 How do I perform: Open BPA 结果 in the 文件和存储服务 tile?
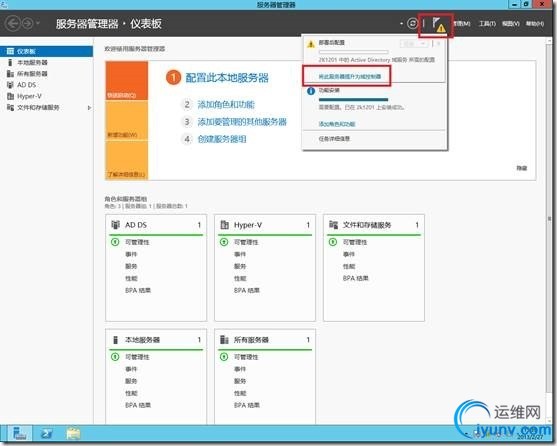coord(356,278)
